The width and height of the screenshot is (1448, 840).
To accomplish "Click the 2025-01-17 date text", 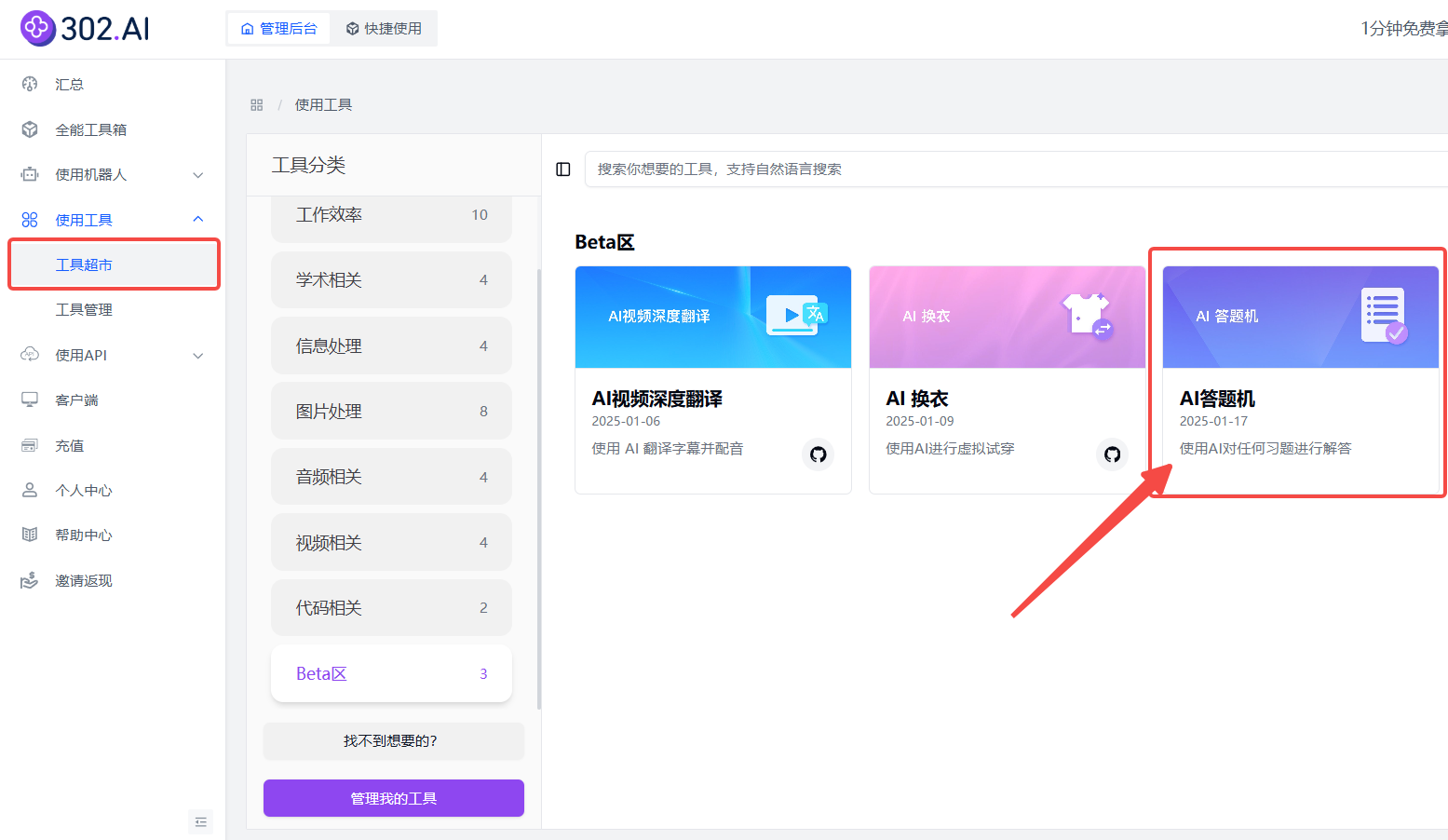I will click(x=1213, y=422).
